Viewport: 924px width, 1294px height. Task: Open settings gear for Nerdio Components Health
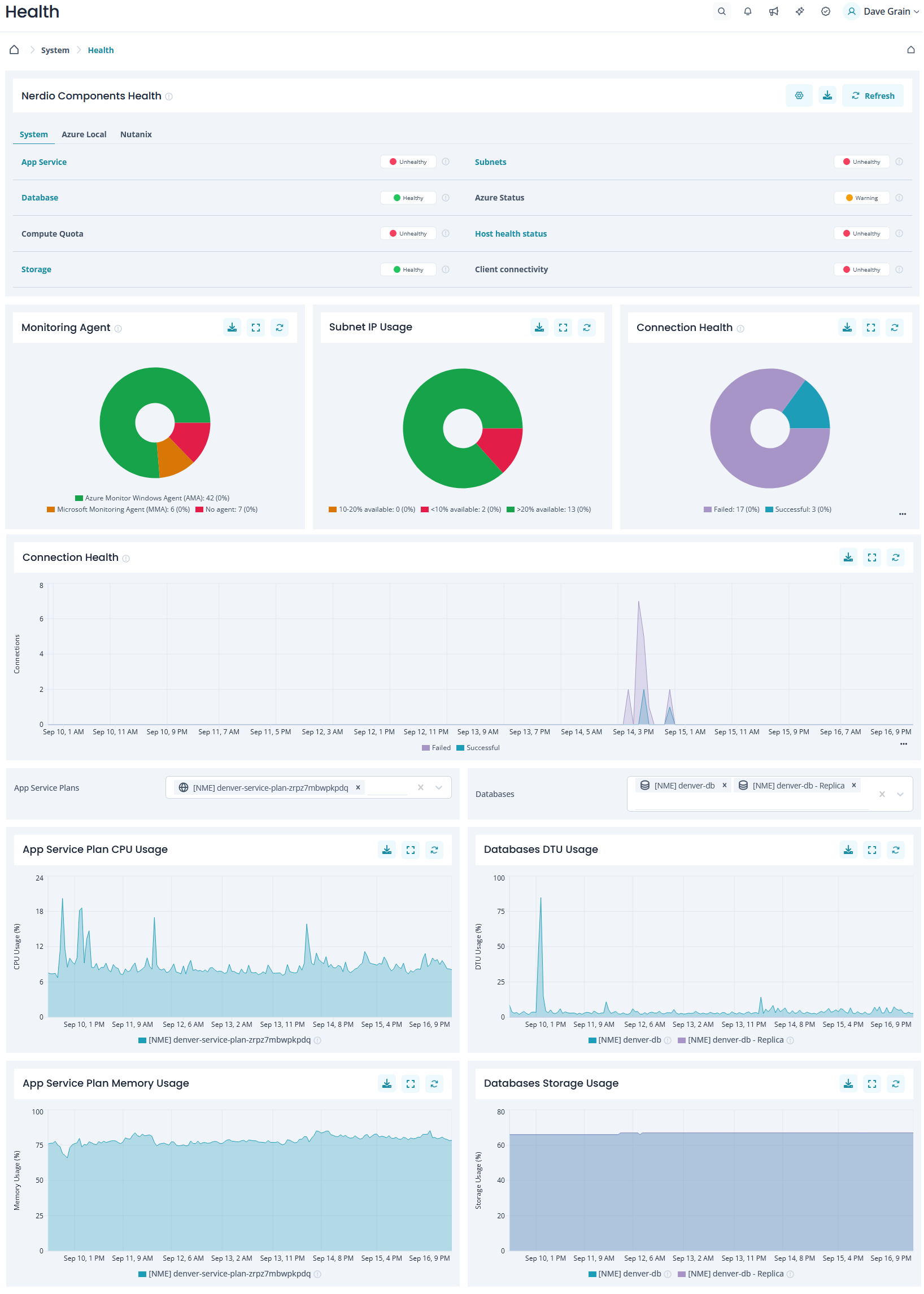(x=799, y=95)
